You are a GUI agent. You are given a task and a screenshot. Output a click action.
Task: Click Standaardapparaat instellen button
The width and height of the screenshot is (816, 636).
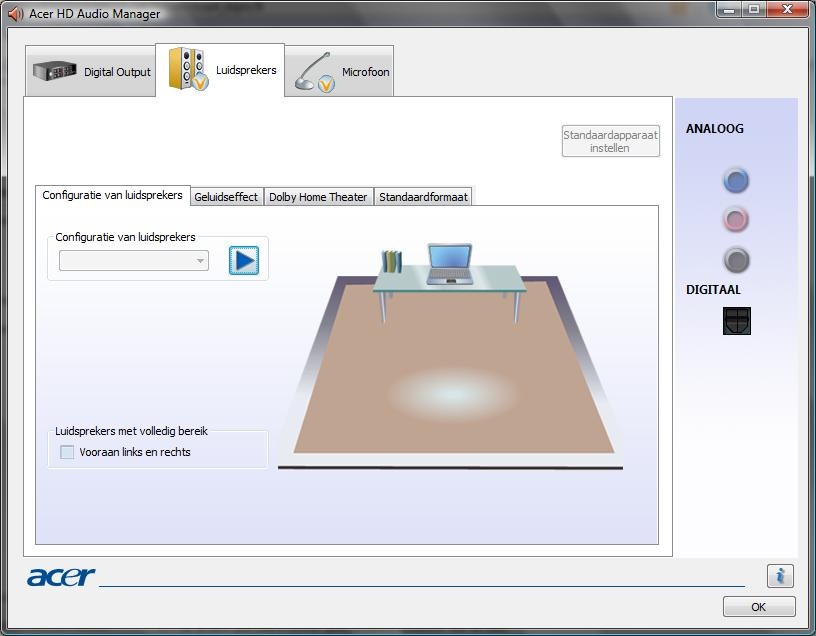click(610, 141)
